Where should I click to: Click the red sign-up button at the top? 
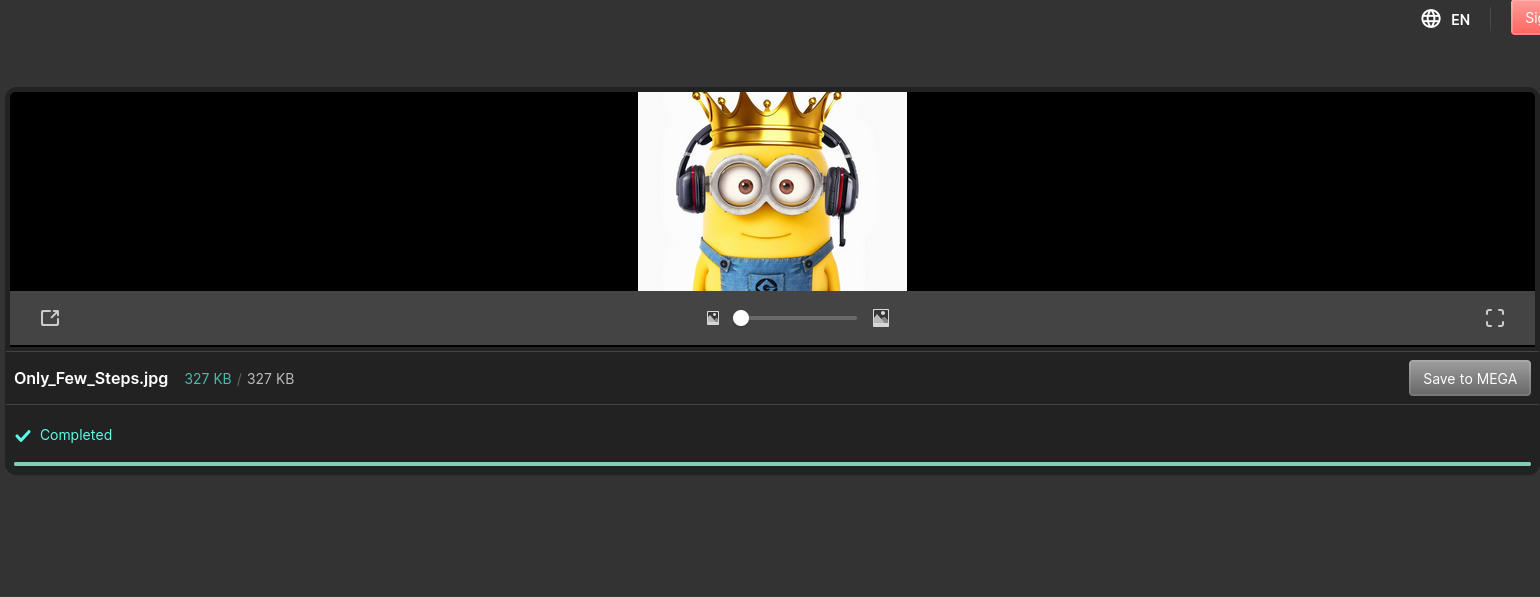coord(1525,18)
